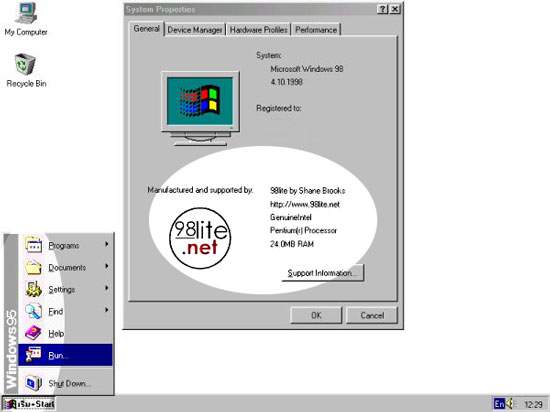Click the GenuineIntel text
Viewport: 550px width, 412px height.
pyautogui.click(x=290, y=217)
